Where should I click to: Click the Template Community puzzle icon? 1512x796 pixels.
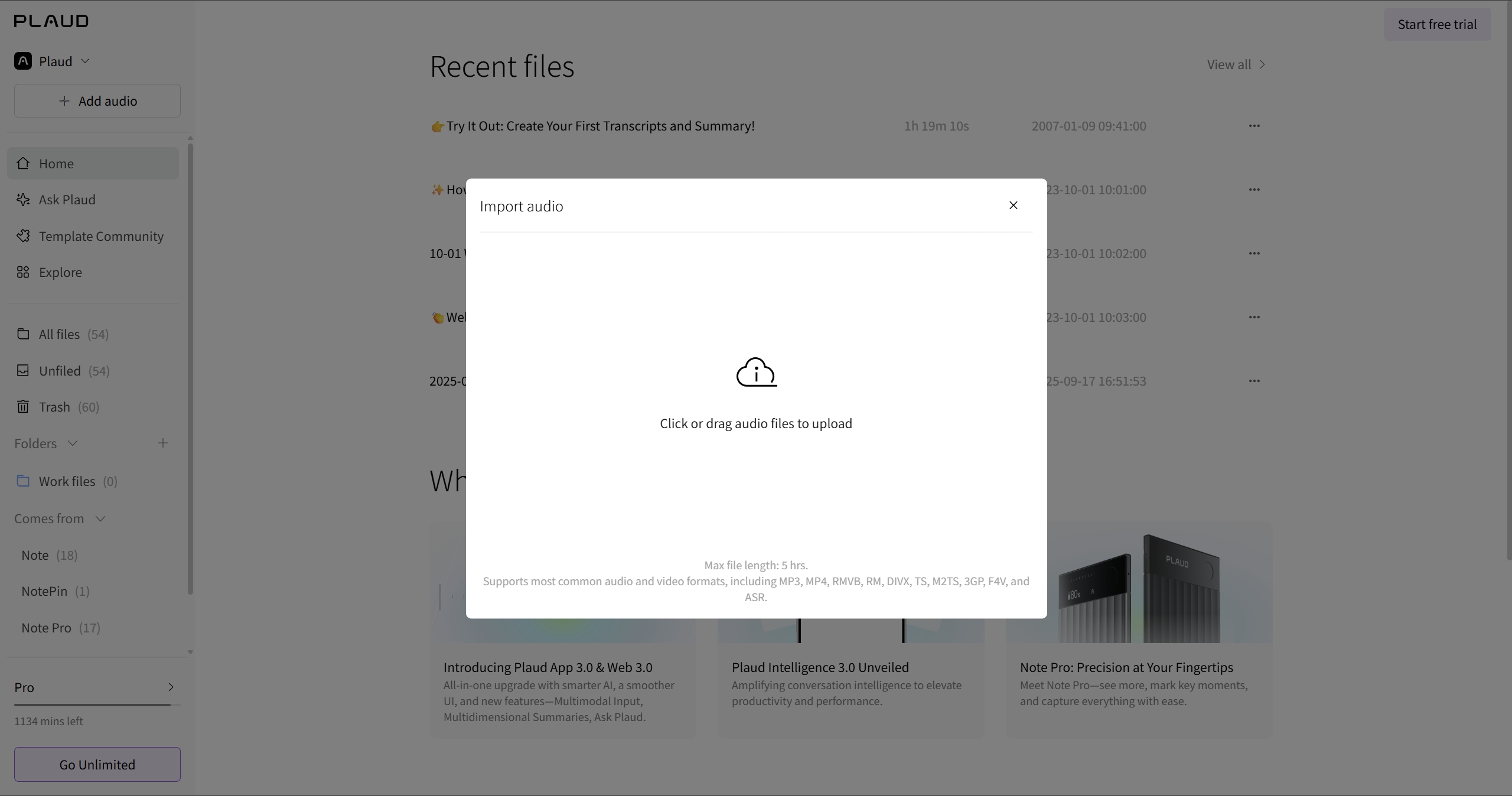coord(23,236)
